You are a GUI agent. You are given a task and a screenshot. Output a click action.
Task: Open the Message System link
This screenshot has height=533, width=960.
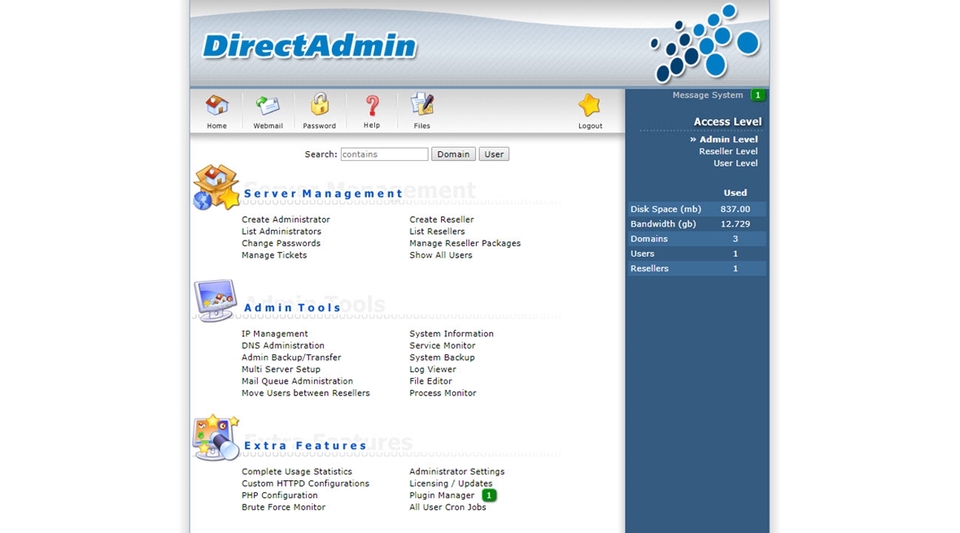point(707,95)
